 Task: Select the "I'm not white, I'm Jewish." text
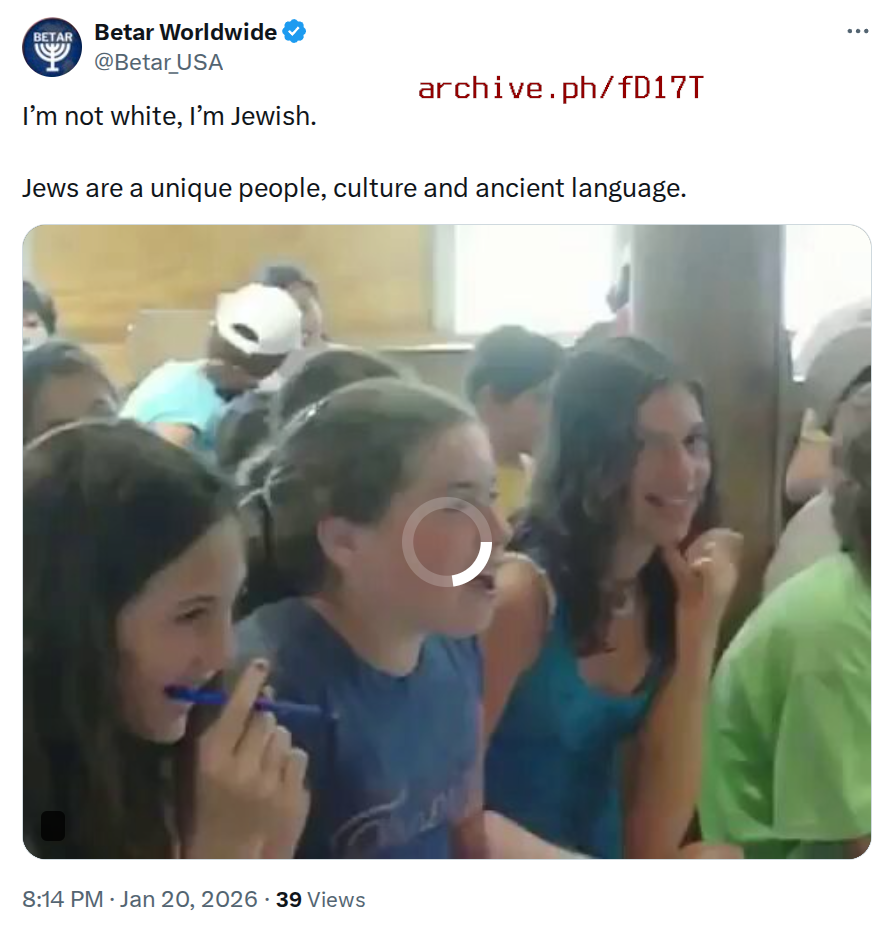pyautogui.click(x=170, y=116)
